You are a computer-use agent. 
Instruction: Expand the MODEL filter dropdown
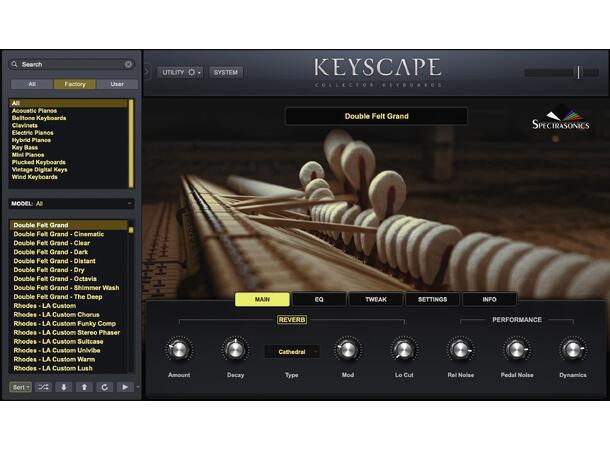tap(72, 203)
